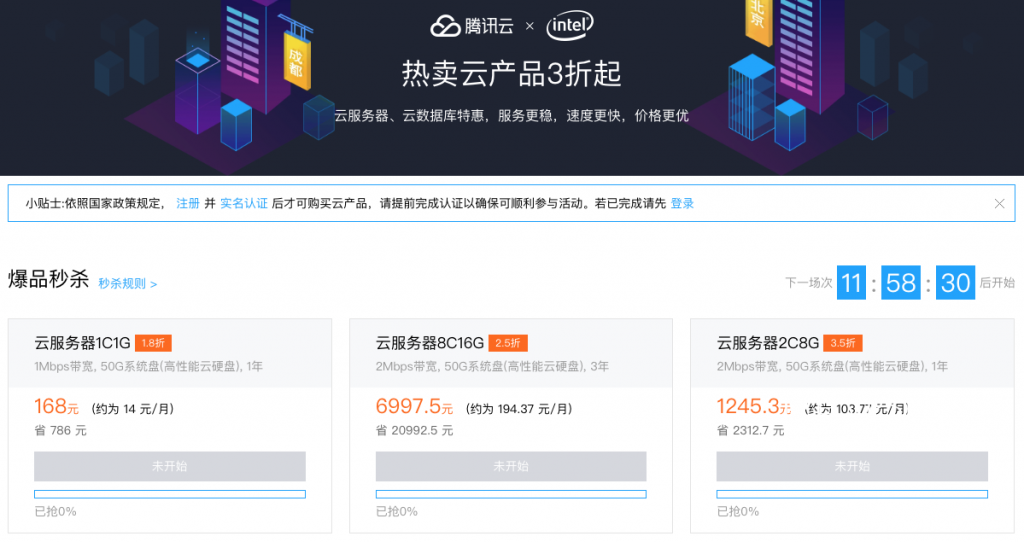Click the 云服务器8C16G title
Screen dimensions: 1024x542
click(x=430, y=343)
